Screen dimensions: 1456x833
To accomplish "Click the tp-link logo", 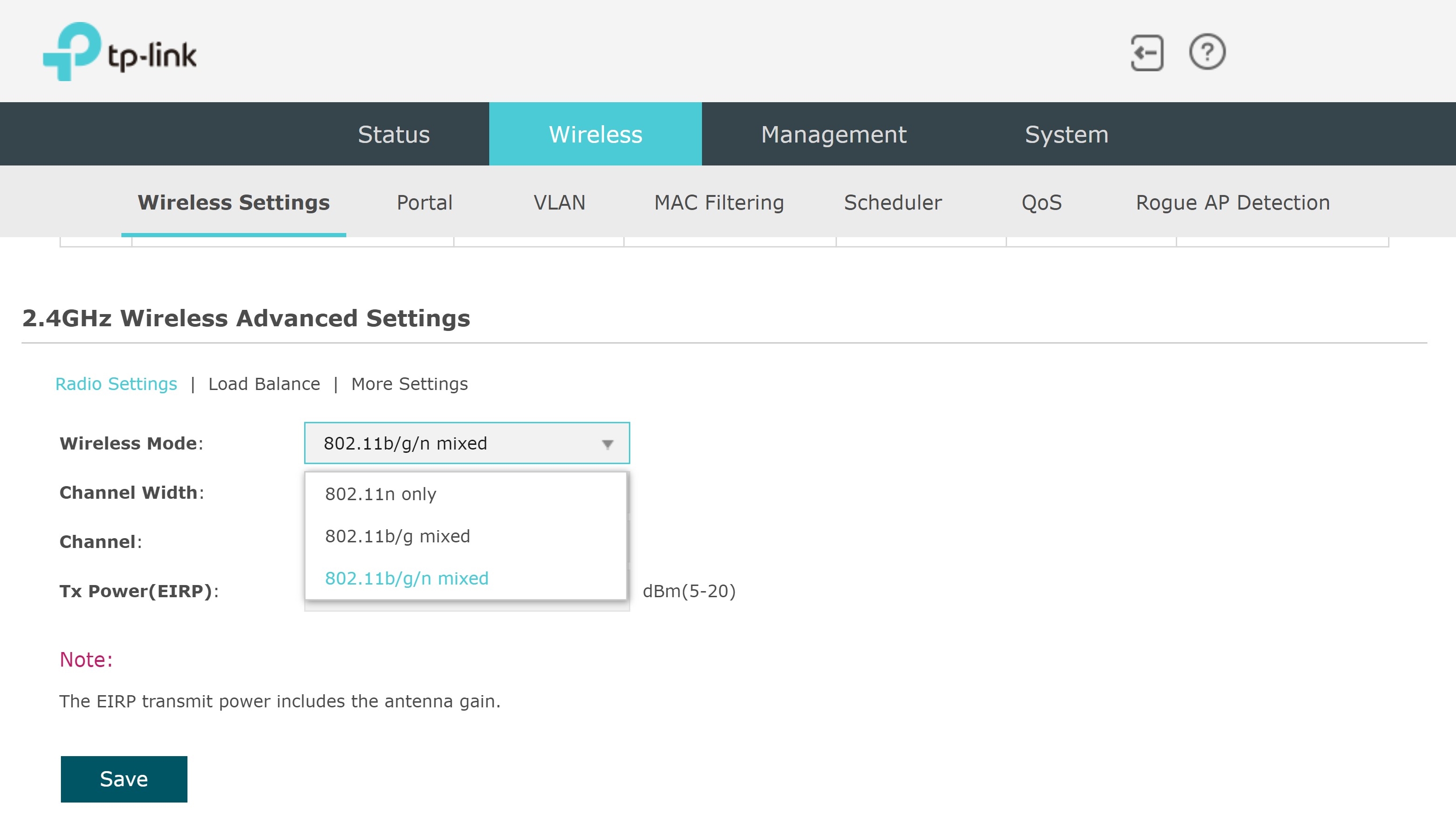I will point(119,52).
